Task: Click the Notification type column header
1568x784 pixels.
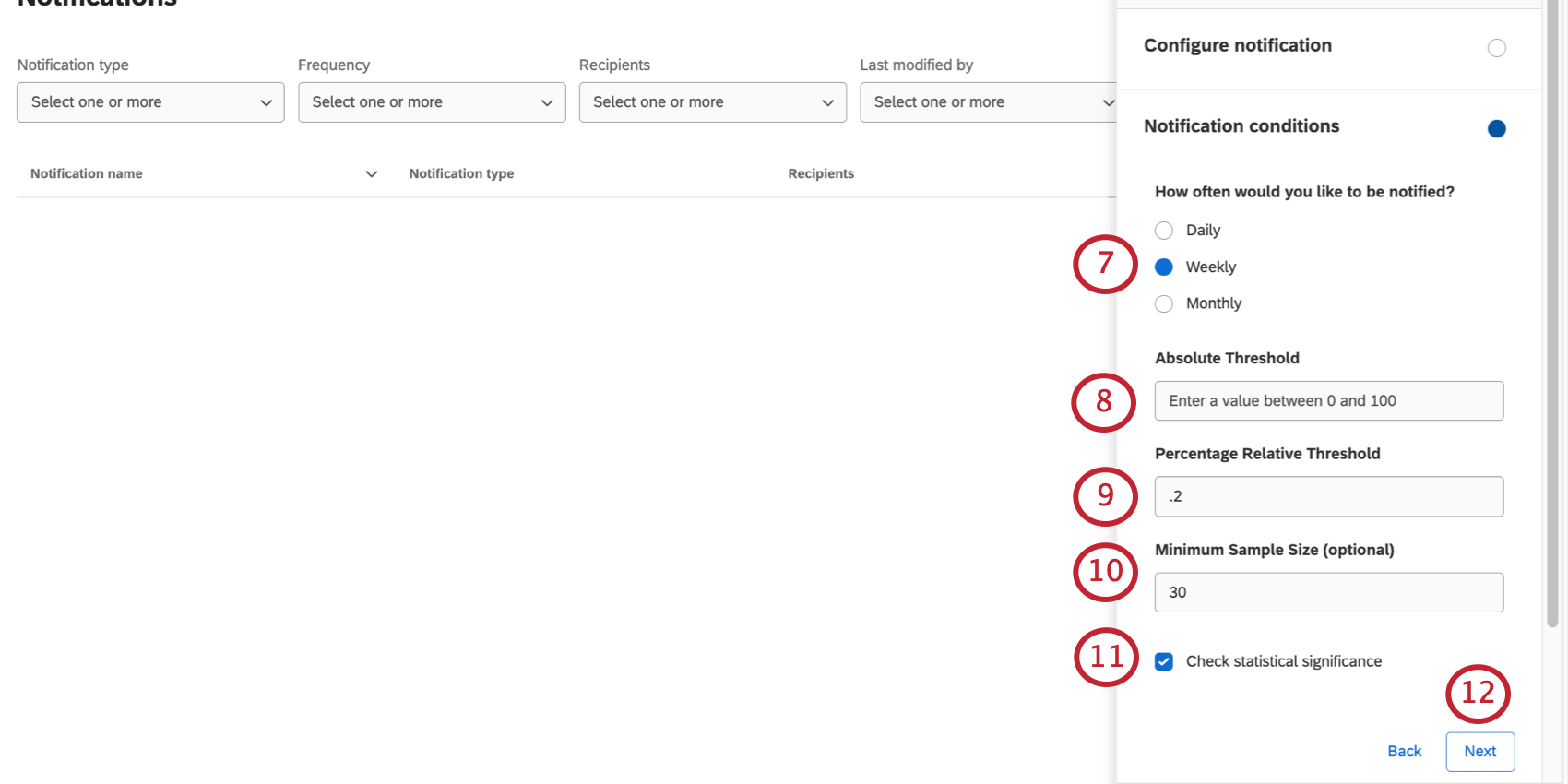Action: pos(461,173)
